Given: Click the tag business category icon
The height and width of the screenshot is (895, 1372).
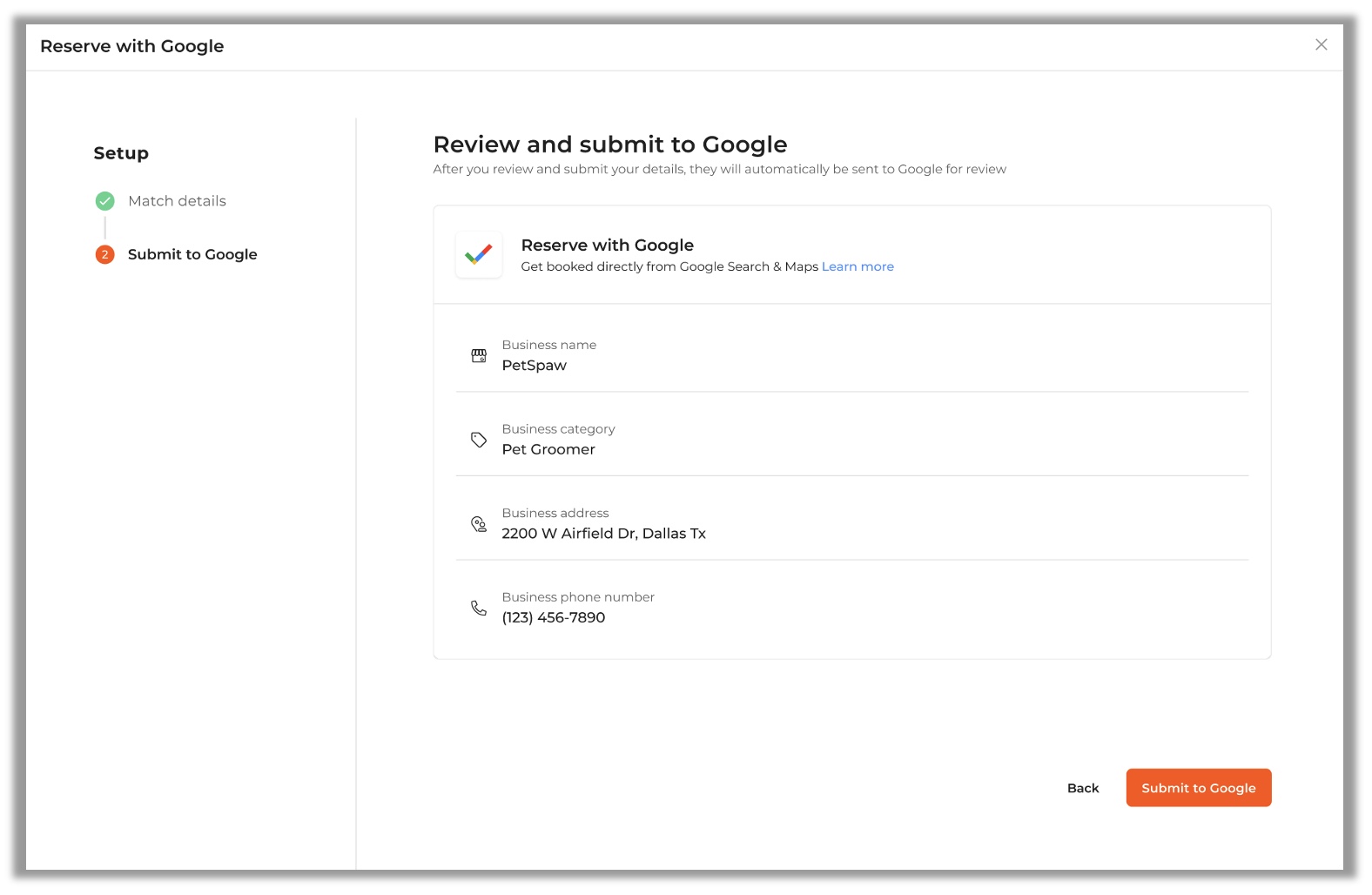Looking at the screenshot, I should tap(479, 440).
